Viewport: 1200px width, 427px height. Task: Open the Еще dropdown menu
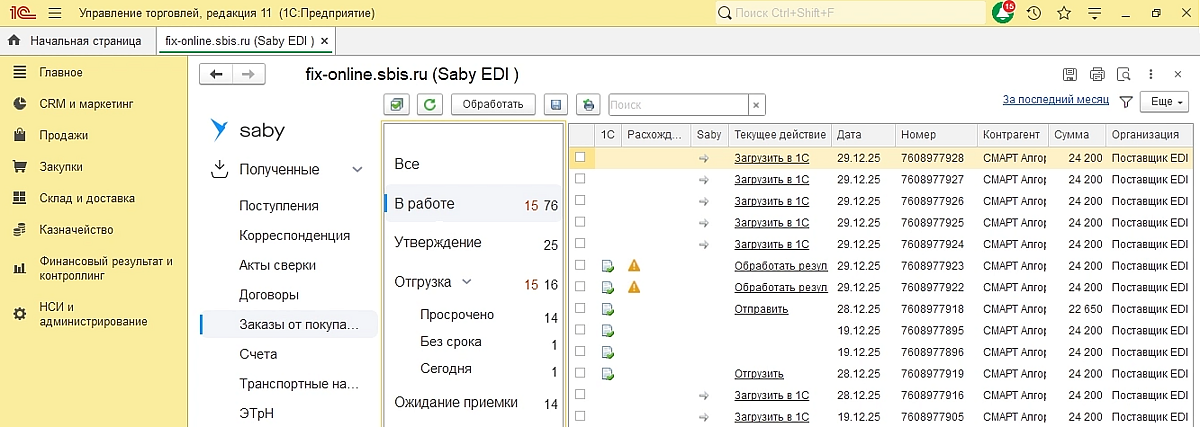click(x=1167, y=102)
